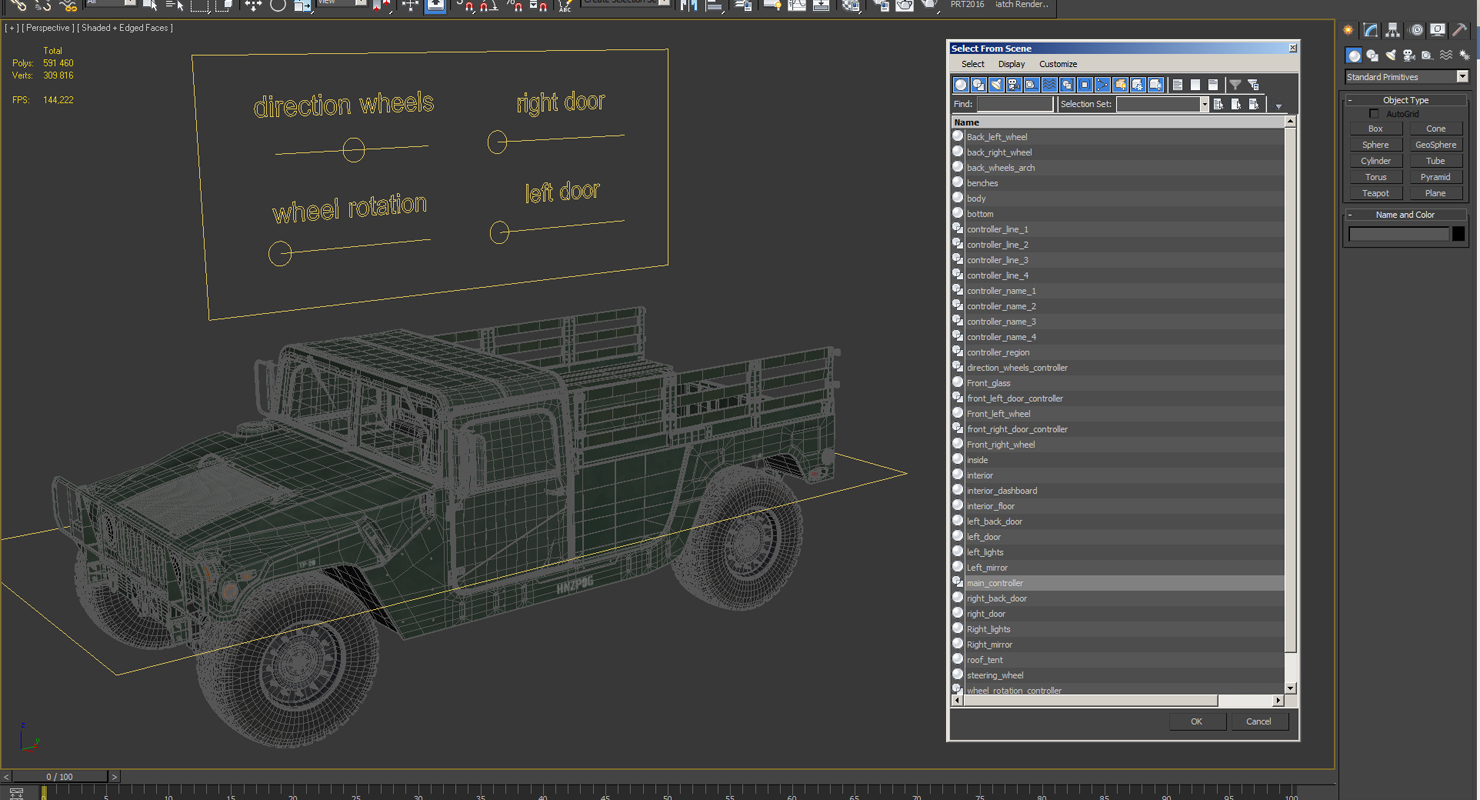Open advanced filter icon beside the funnel

pyautogui.click(x=1253, y=85)
